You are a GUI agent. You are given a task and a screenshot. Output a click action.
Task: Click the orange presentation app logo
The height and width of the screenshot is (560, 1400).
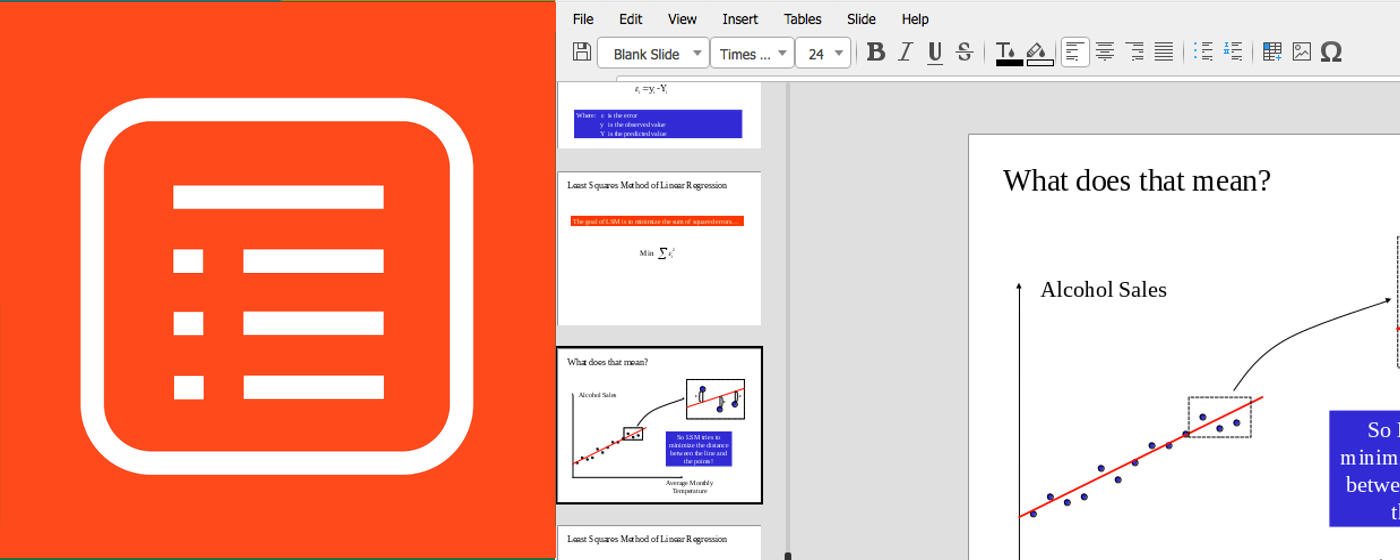(277, 286)
